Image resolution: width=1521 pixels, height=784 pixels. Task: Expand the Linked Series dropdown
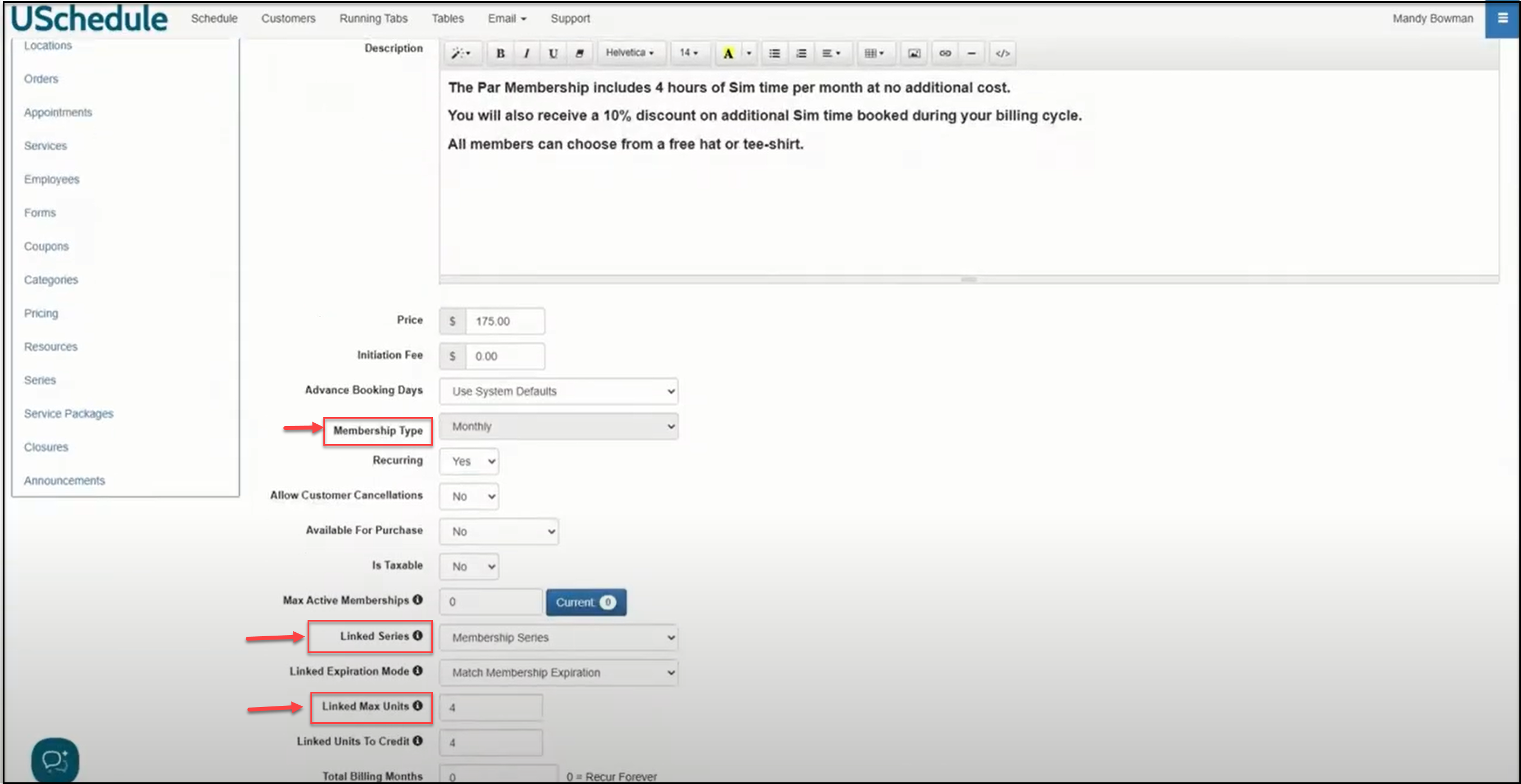pos(558,637)
